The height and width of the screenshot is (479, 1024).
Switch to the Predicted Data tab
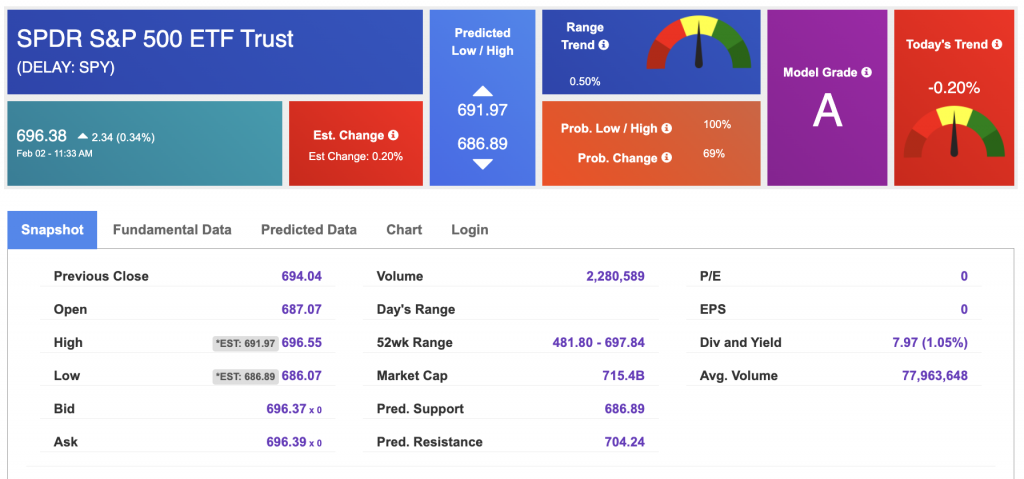308,229
